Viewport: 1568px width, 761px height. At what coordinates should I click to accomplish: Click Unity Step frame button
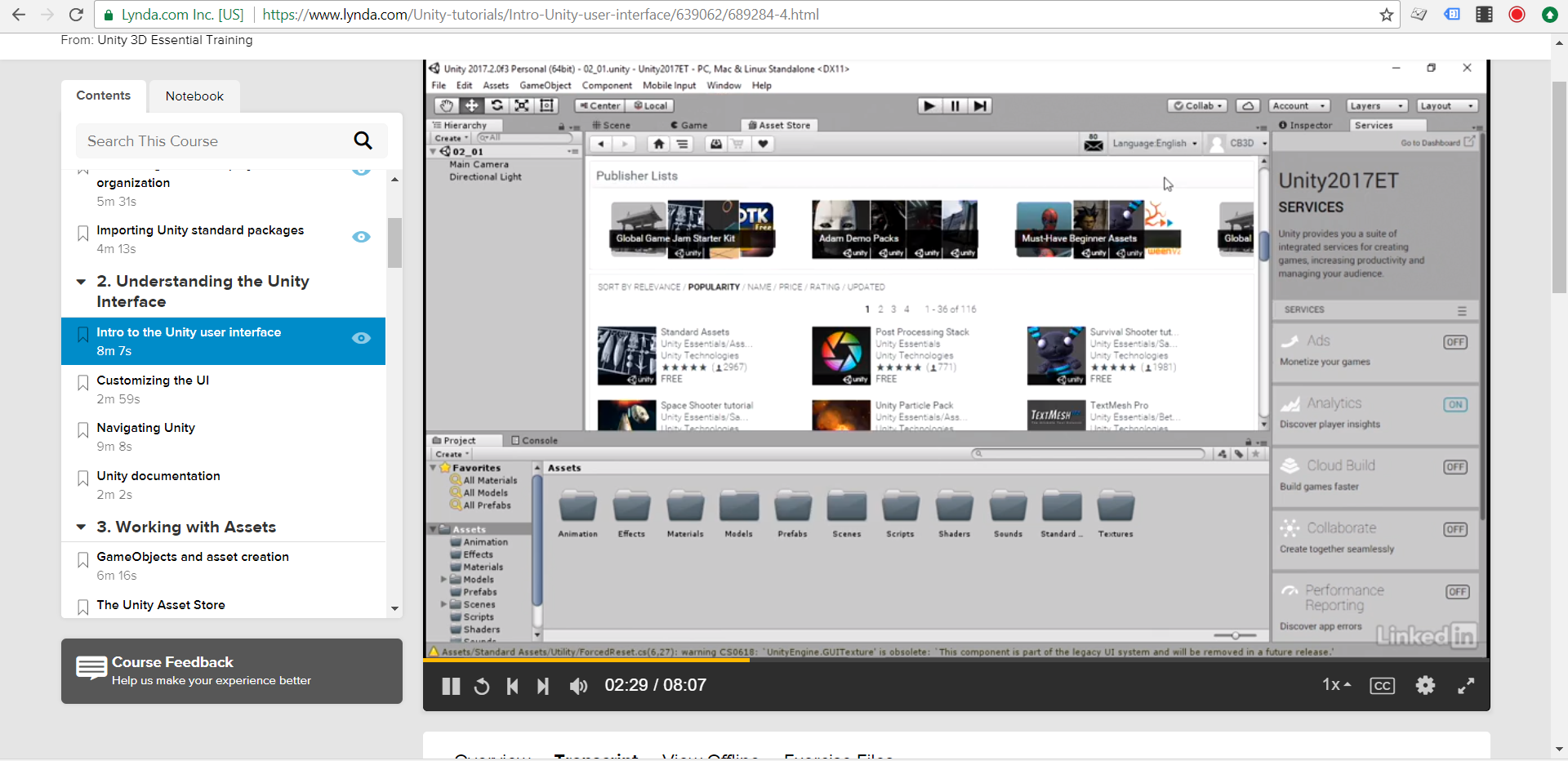(x=981, y=105)
